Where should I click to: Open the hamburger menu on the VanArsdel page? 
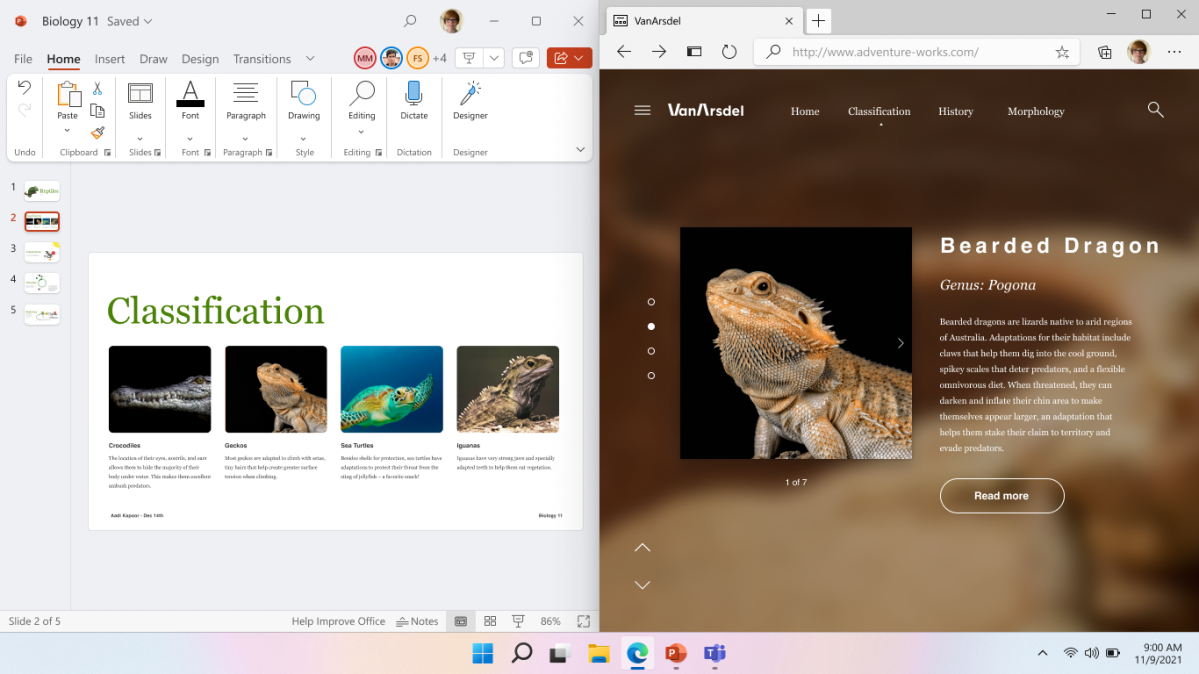[642, 110]
